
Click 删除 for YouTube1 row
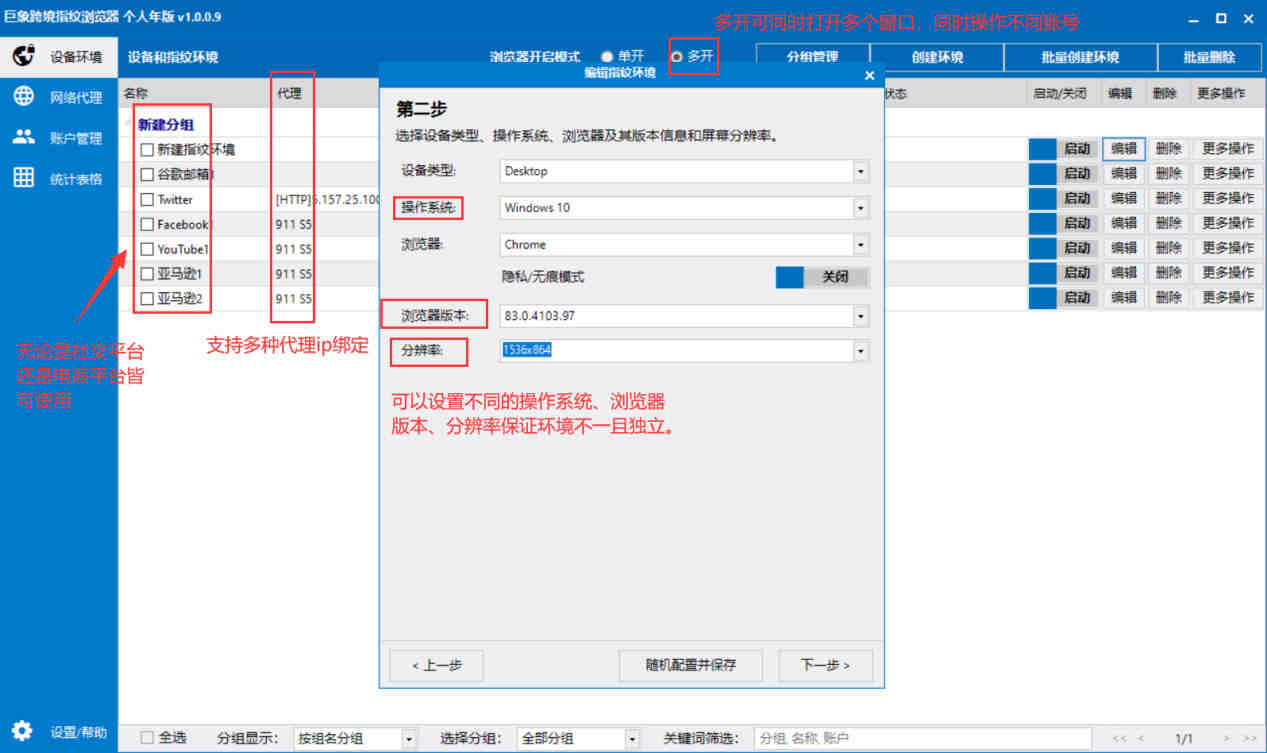1168,248
